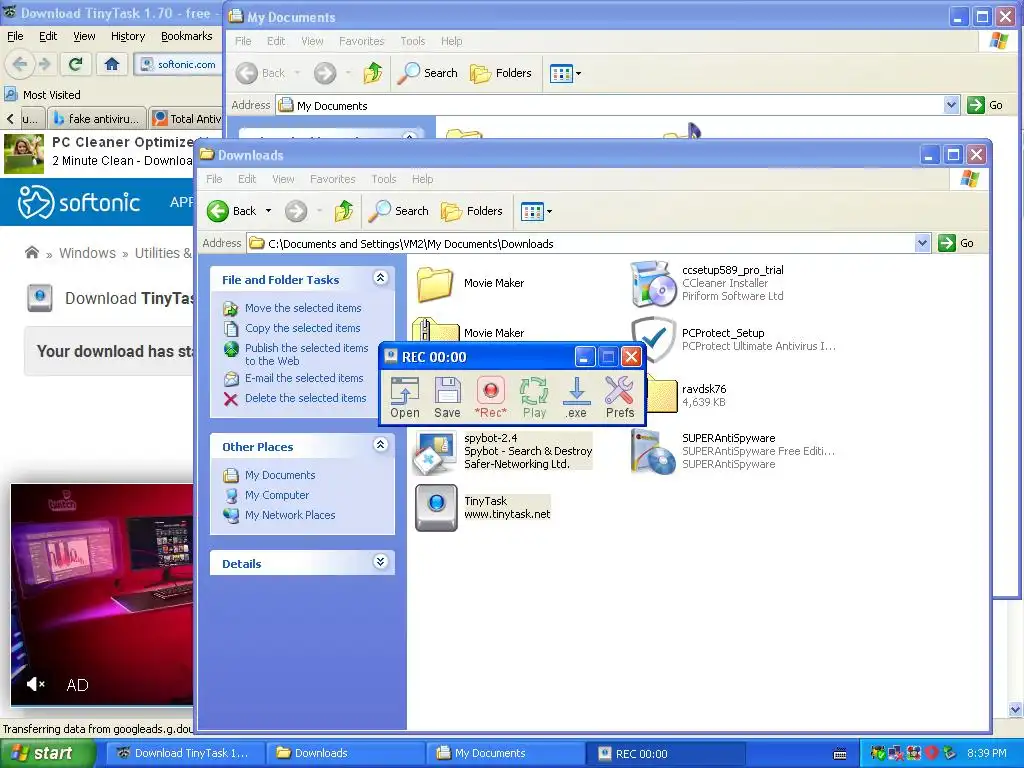Open browser Bookmarks menu

[x=187, y=37]
